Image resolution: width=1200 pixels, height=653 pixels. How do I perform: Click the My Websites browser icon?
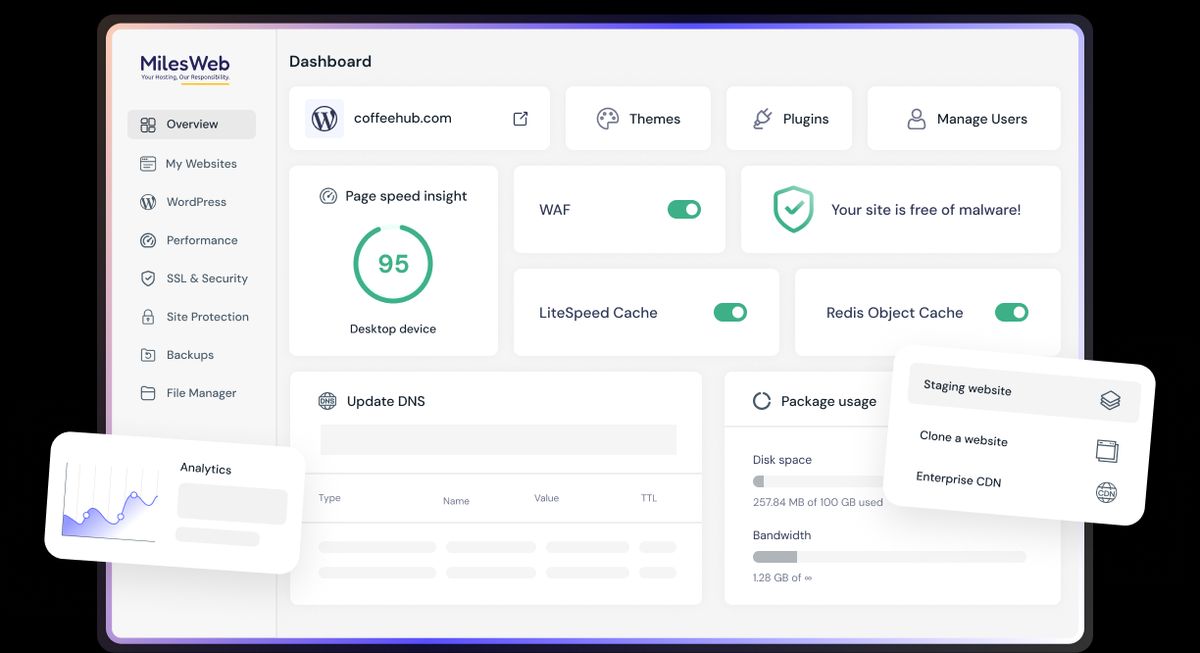(148, 164)
